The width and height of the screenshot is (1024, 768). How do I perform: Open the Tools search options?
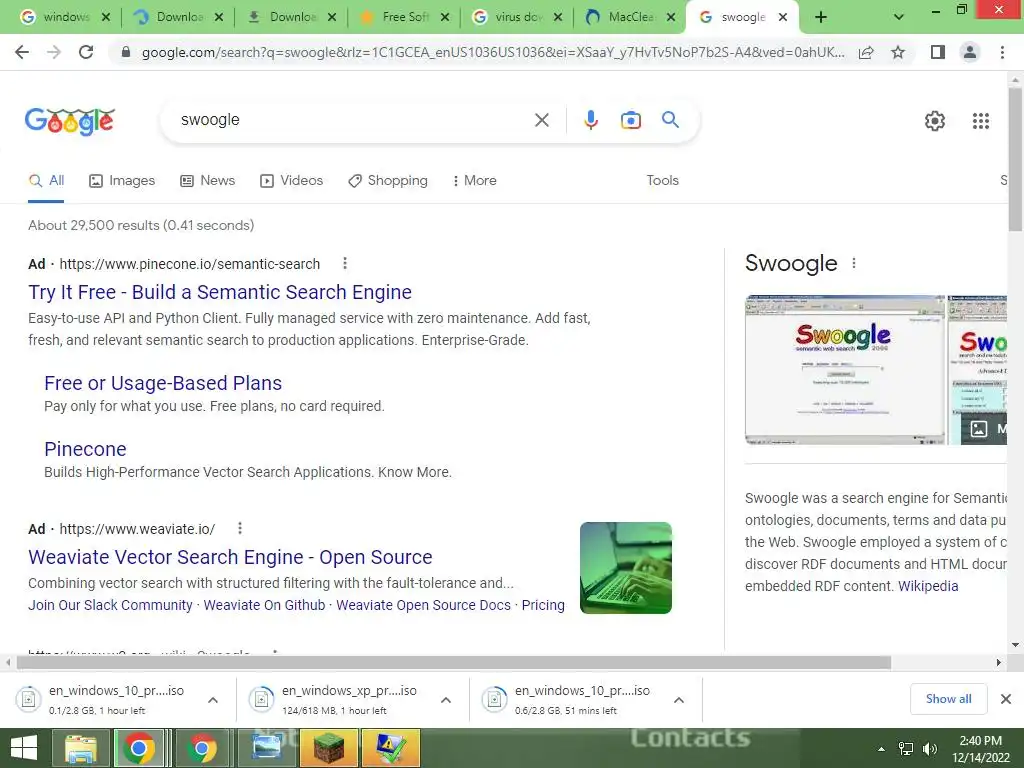pos(662,181)
